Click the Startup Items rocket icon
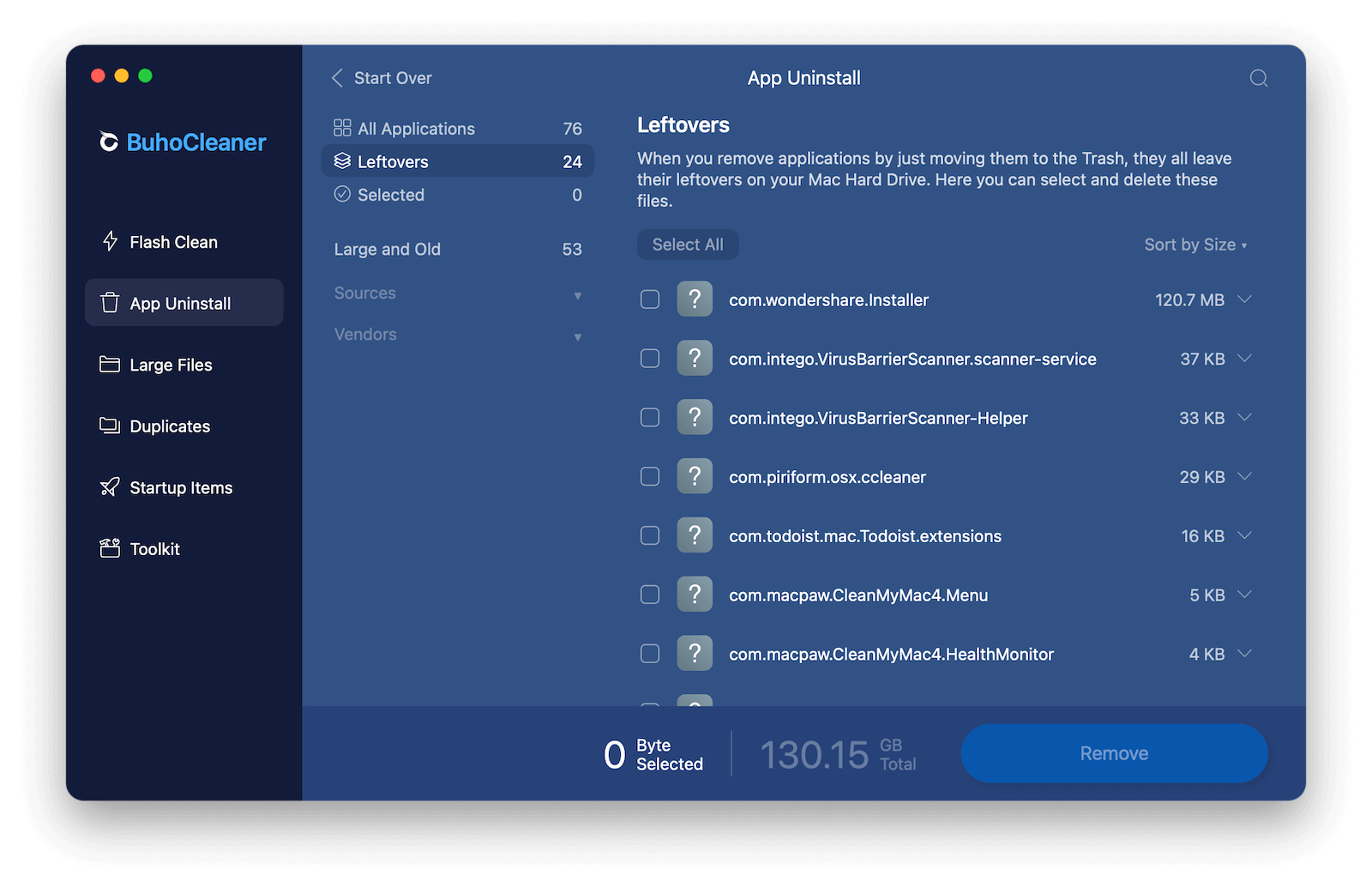 110,487
